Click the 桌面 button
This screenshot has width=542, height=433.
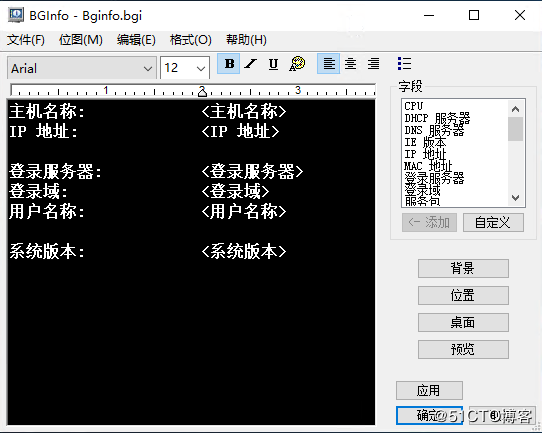tap(463, 322)
